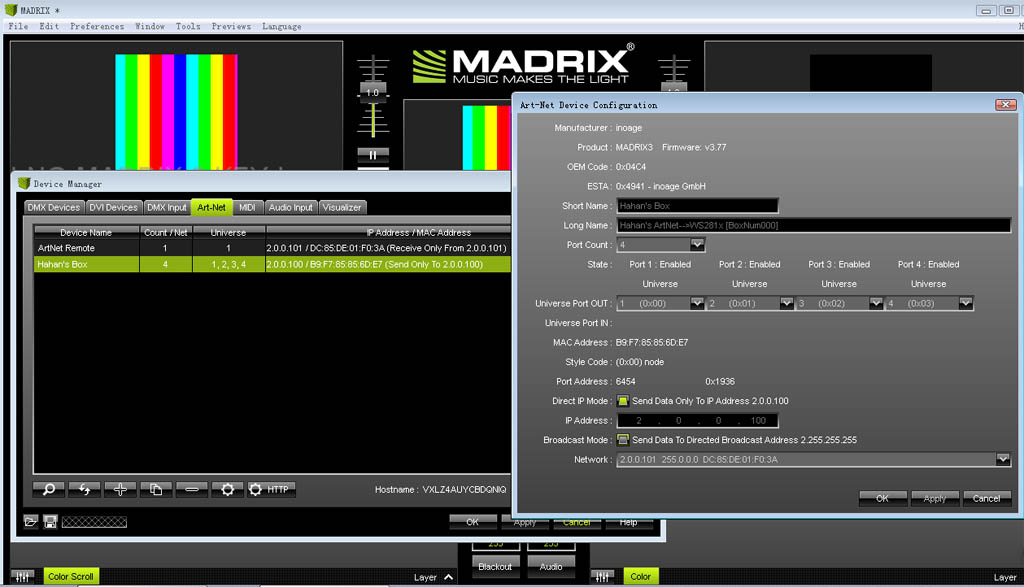Toggle Direct IP Mode checkbox
The image size is (1024, 587).
tap(623, 401)
